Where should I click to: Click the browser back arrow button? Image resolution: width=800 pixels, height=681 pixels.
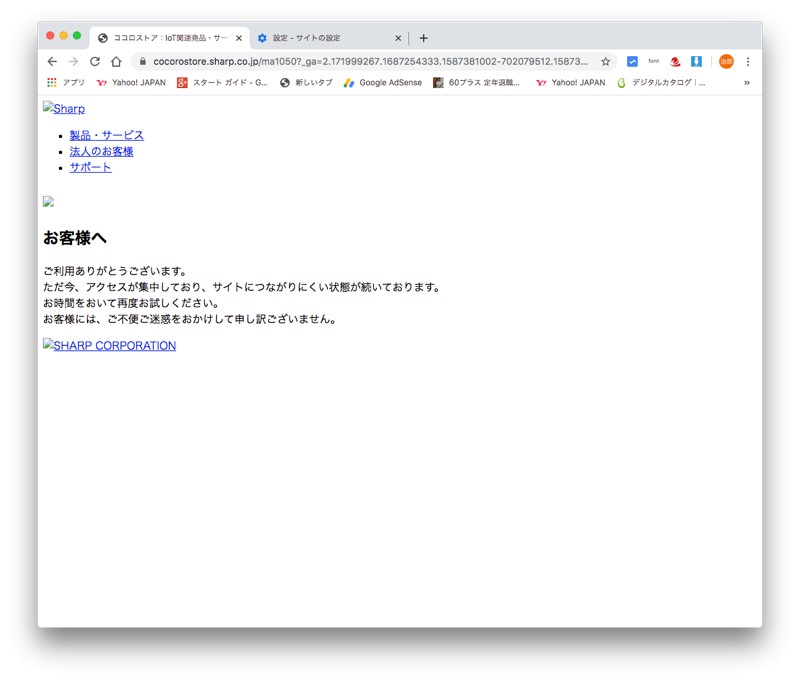[52, 61]
